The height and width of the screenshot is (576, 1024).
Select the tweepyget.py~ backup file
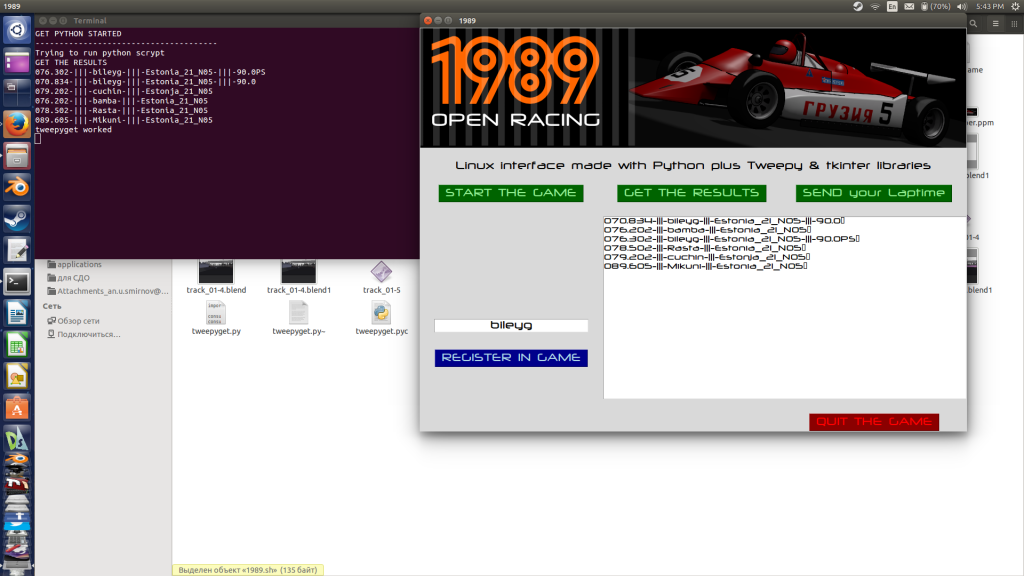298,318
